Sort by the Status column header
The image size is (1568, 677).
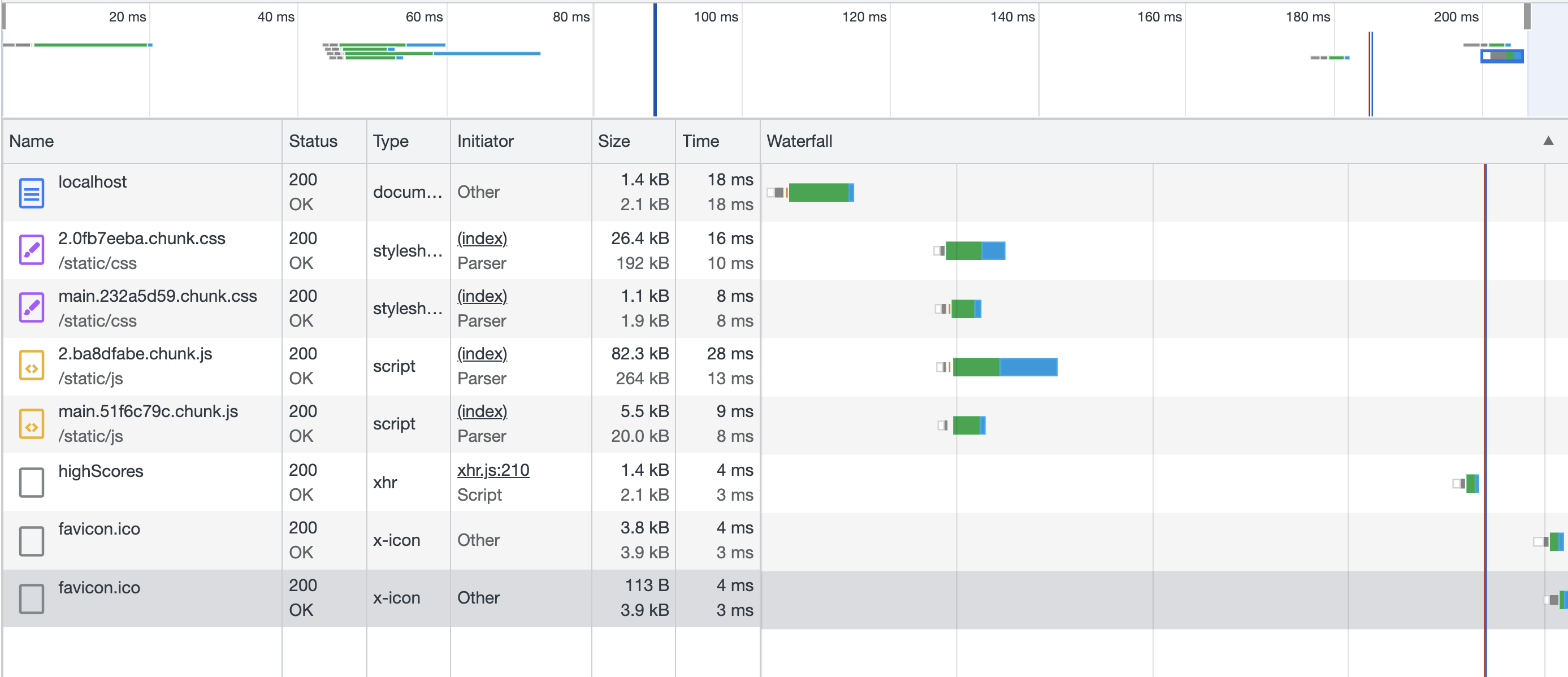coord(314,141)
